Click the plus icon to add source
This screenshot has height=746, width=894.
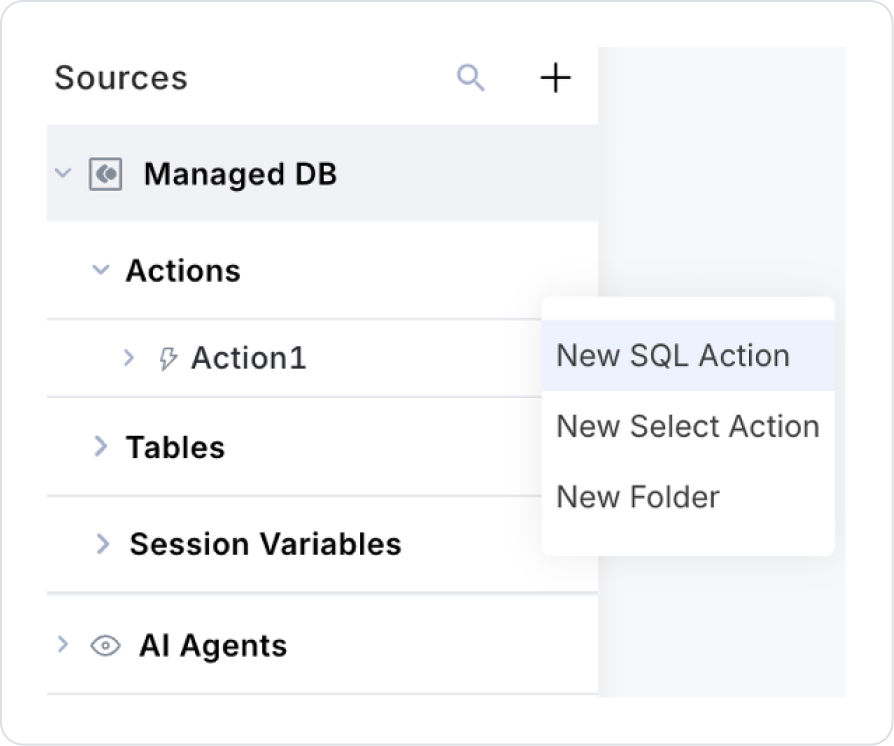coord(555,78)
